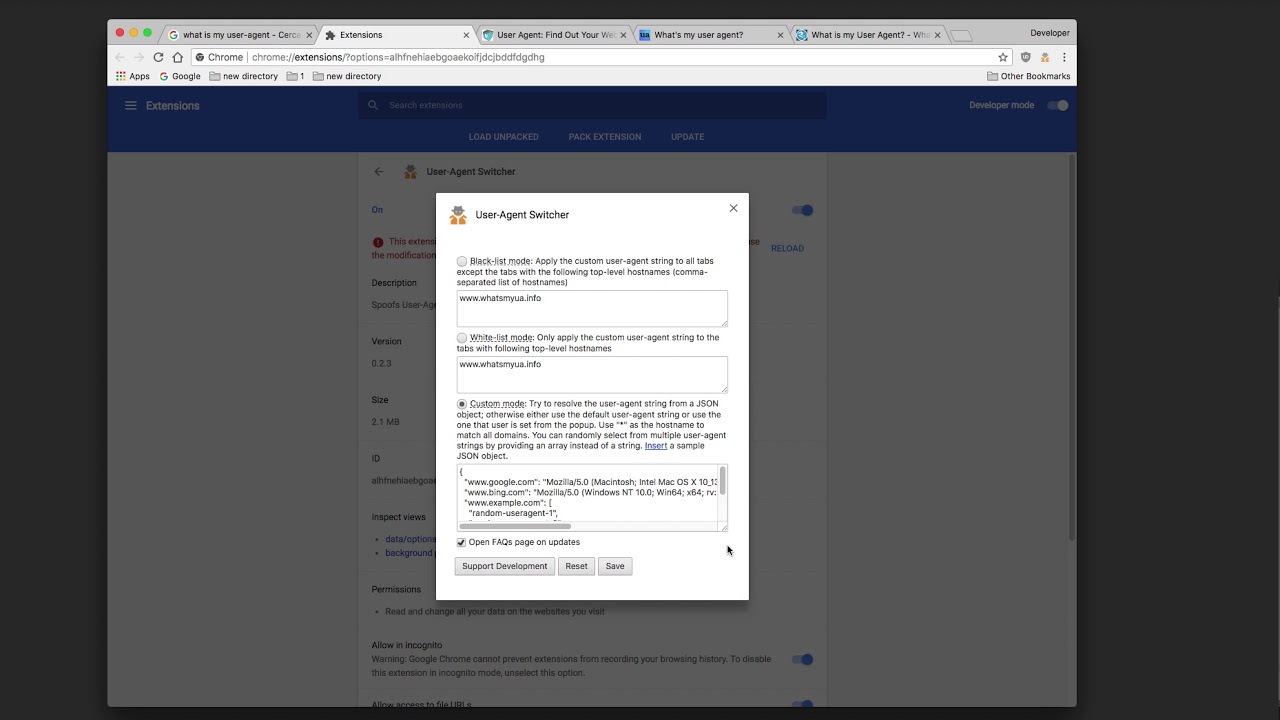Toggle Developer mode switch
The width and height of the screenshot is (1280, 720).
[x=1058, y=105]
